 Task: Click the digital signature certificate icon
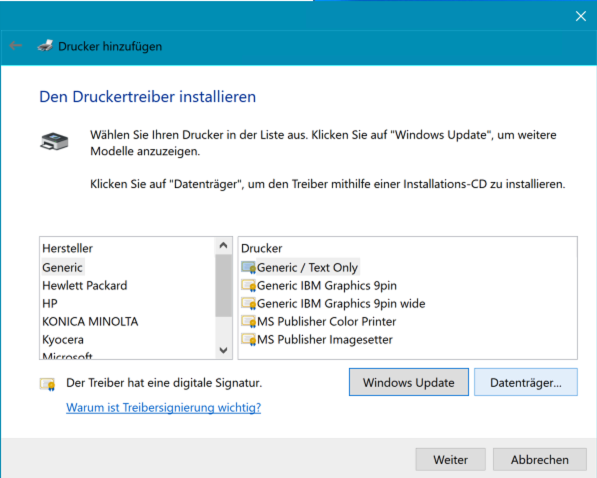pyautogui.click(x=48, y=384)
